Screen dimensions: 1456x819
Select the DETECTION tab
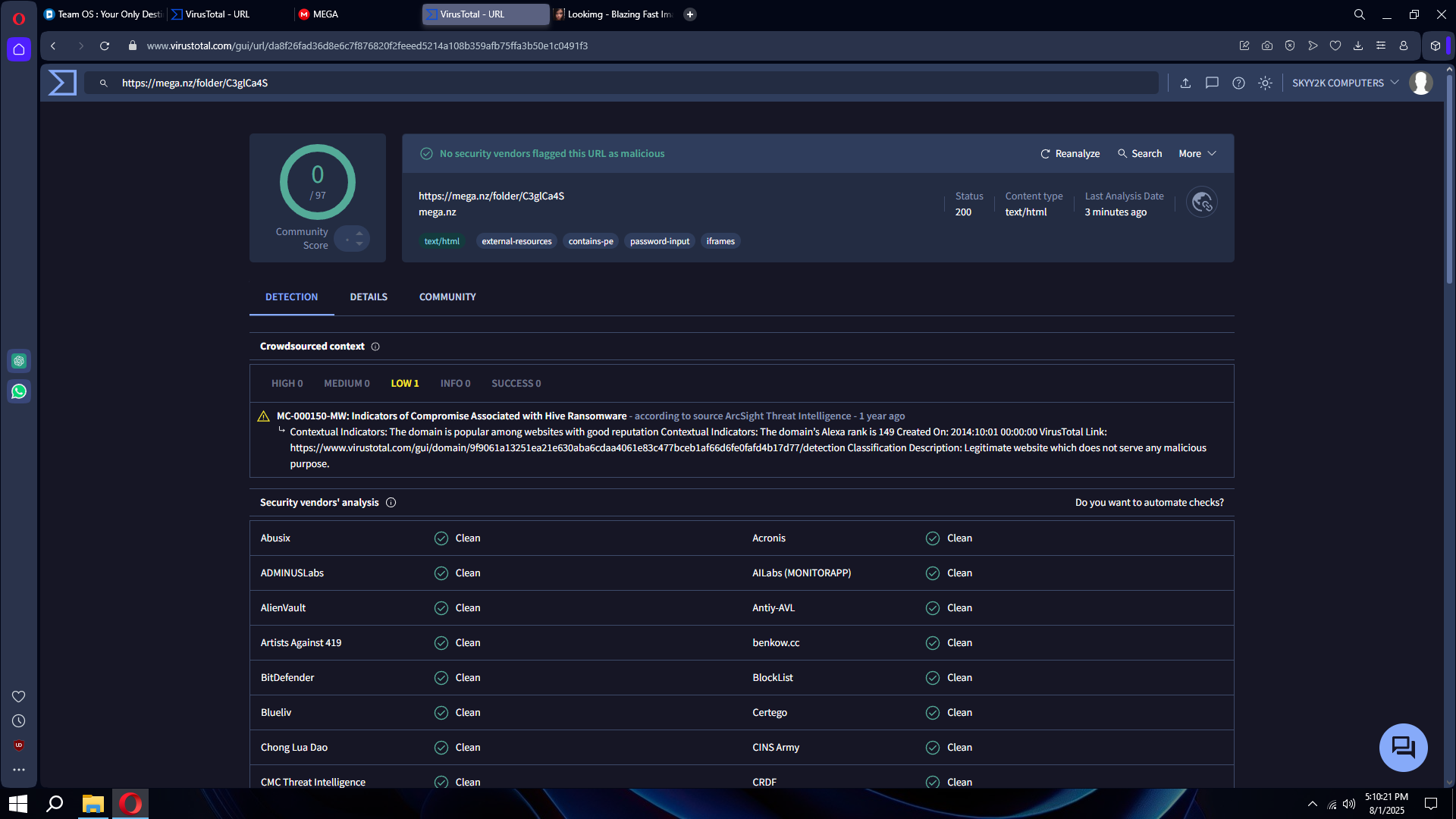coord(292,297)
